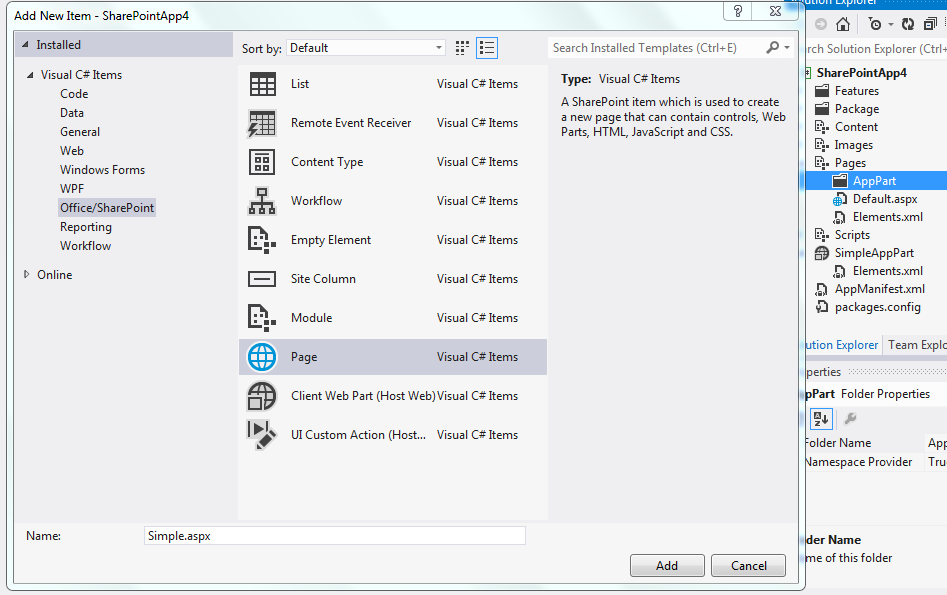Switch to the Solution Explorer tab
Viewport: 947px width, 595px height.
coord(843,345)
